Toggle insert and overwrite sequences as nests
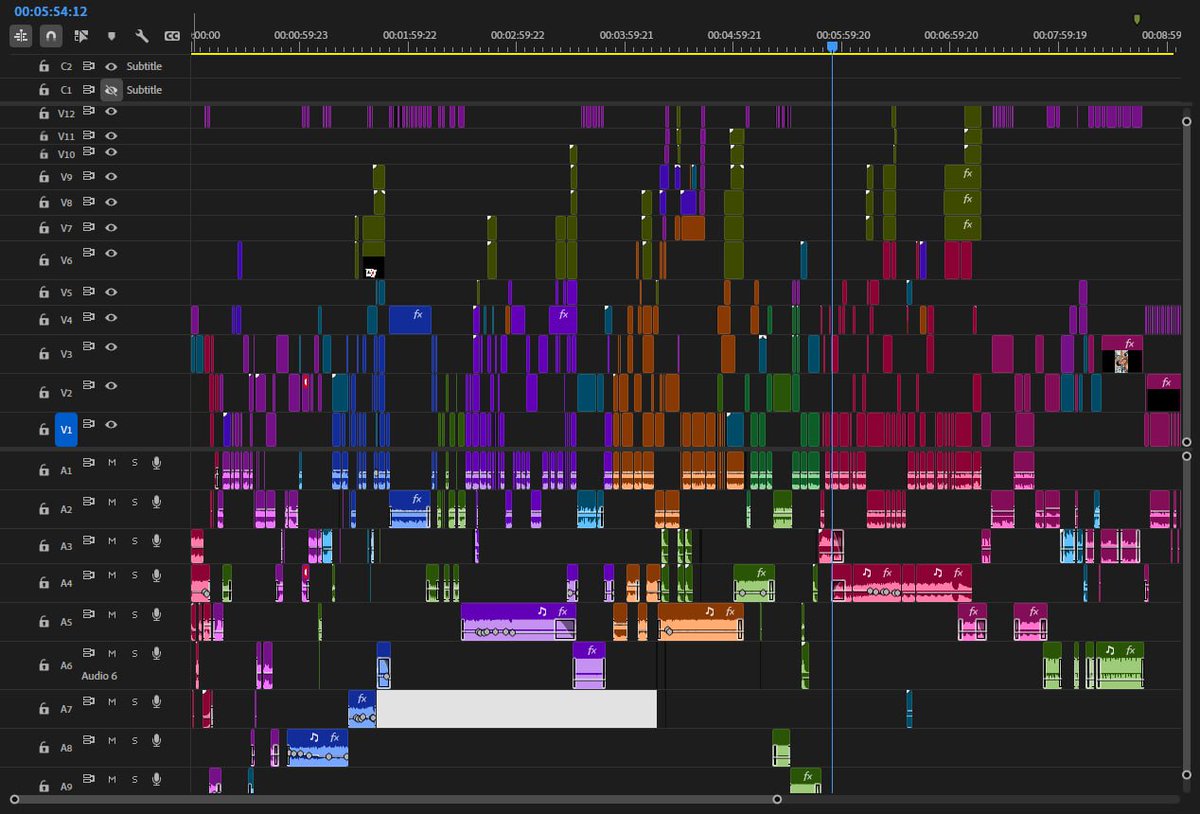 [x=21, y=36]
